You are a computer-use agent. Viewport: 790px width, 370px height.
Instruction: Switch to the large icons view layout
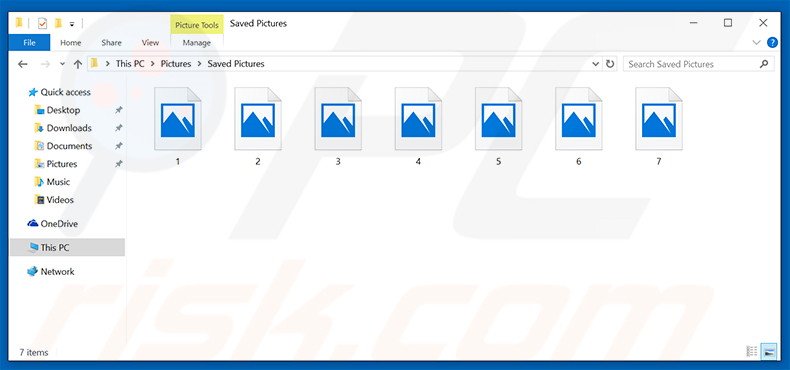click(x=768, y=351)
